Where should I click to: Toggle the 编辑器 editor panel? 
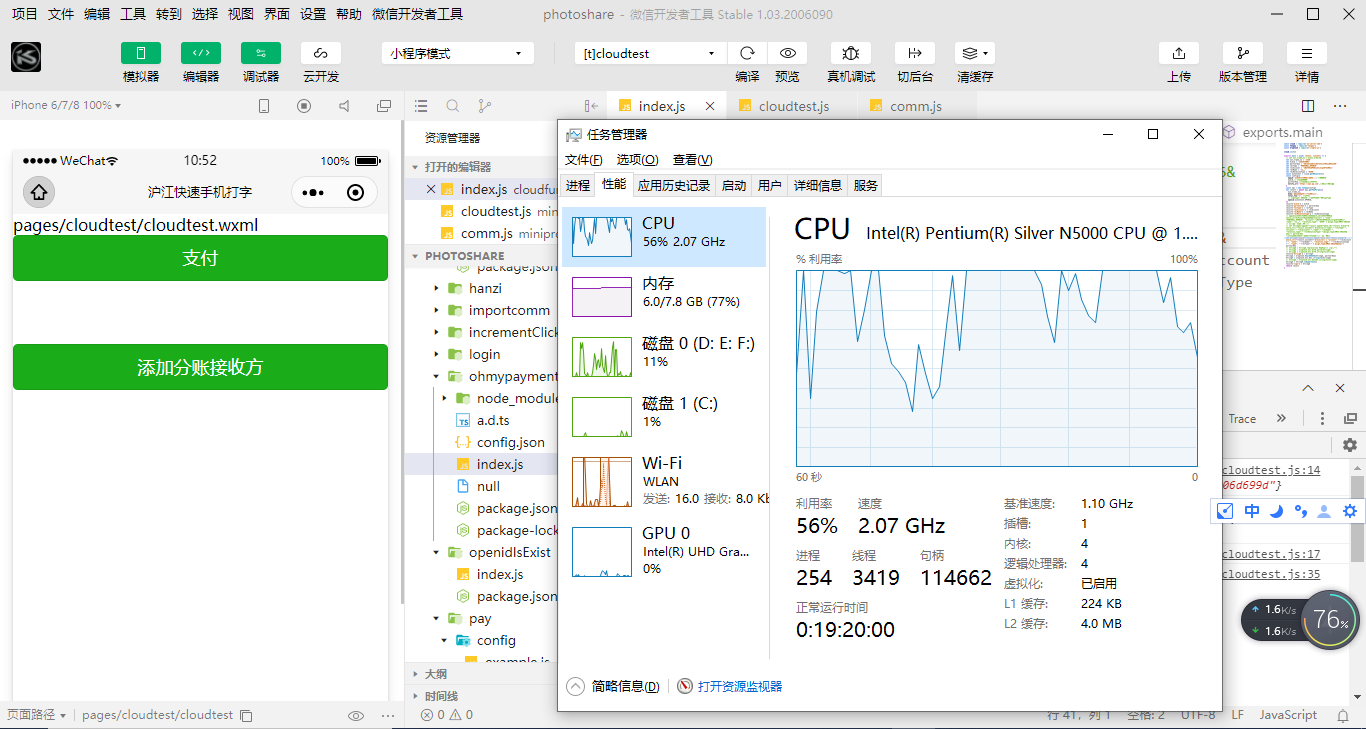tap(201, 53)
